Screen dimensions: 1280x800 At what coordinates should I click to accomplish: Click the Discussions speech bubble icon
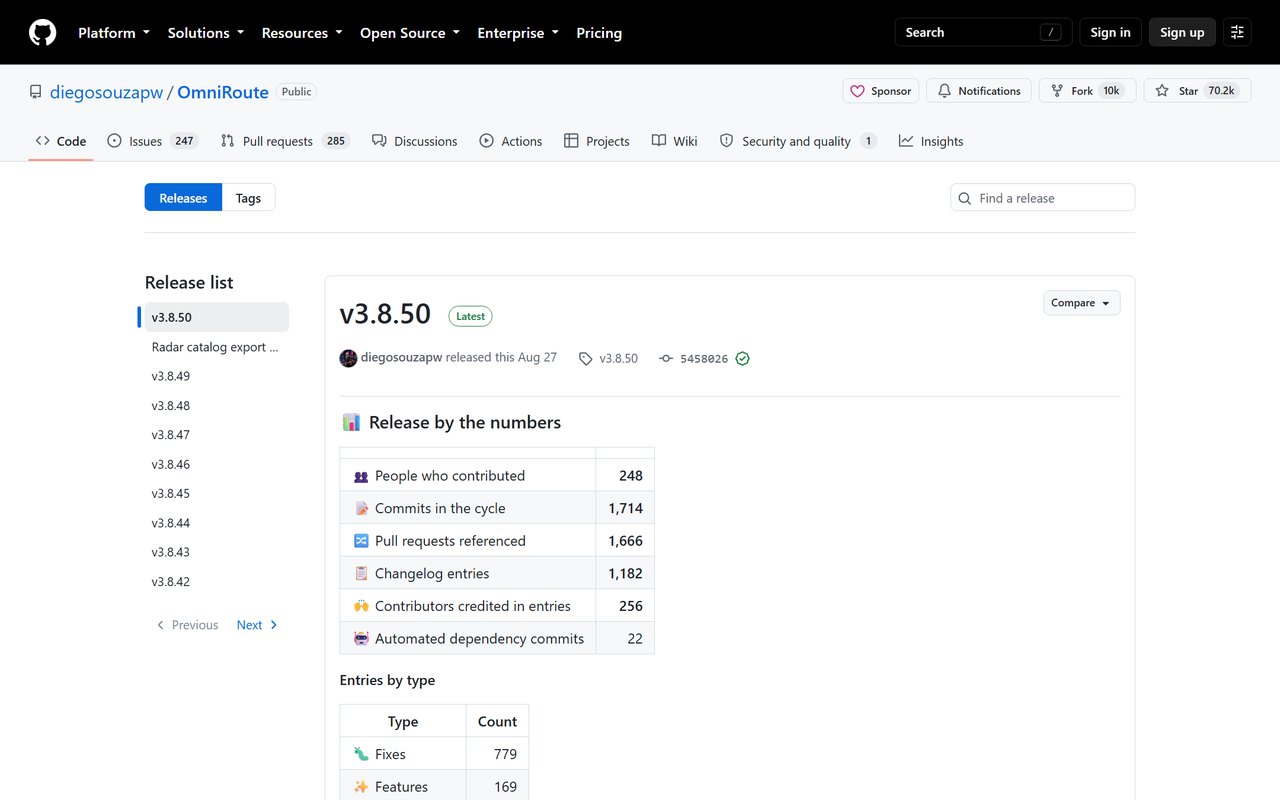coord(379,141)
